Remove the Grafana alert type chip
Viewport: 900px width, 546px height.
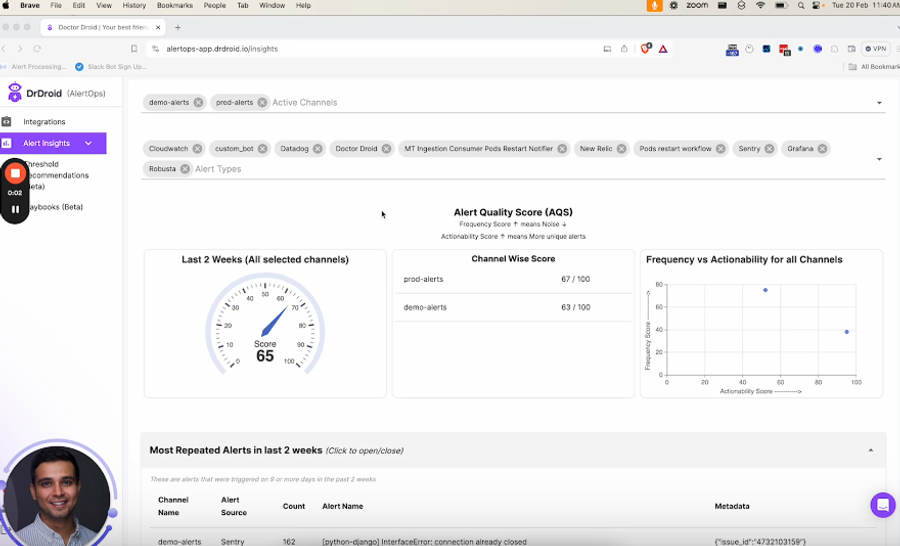(822, 149)
